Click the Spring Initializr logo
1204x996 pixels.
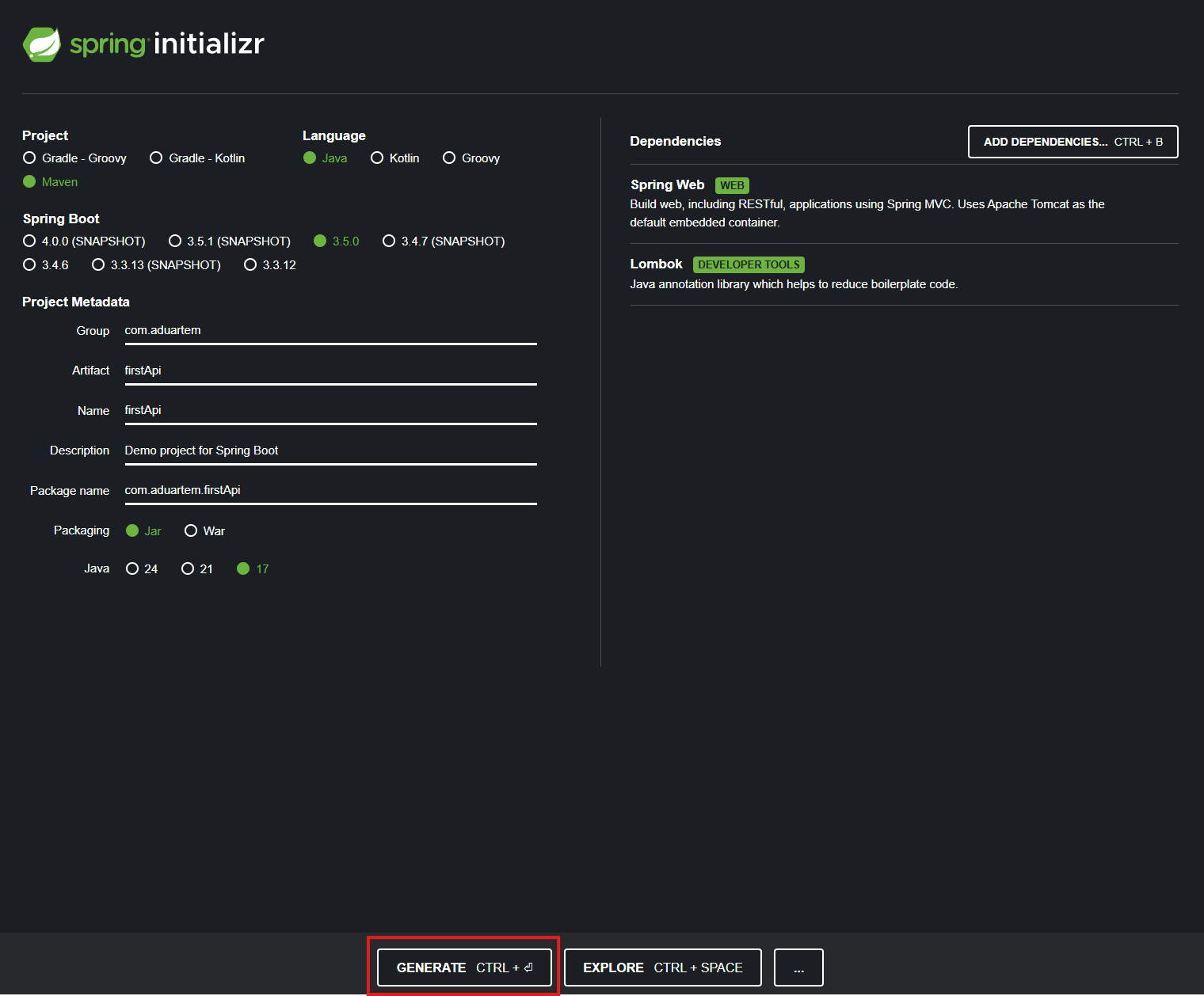point(143,44)
